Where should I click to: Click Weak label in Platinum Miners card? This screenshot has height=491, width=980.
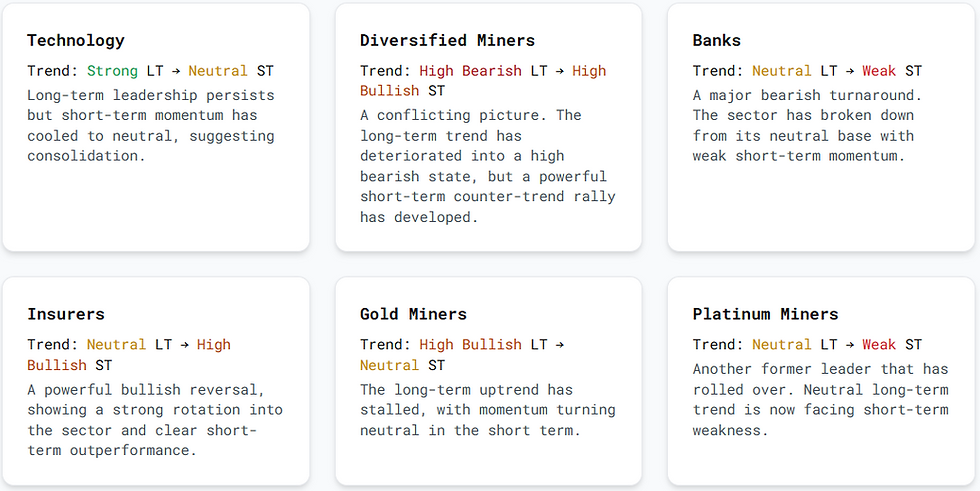879,345
